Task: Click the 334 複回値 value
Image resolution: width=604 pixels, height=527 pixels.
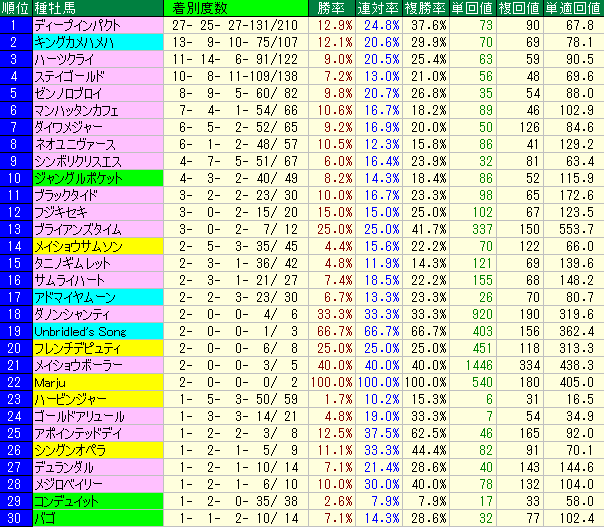Action: [530, 365]
